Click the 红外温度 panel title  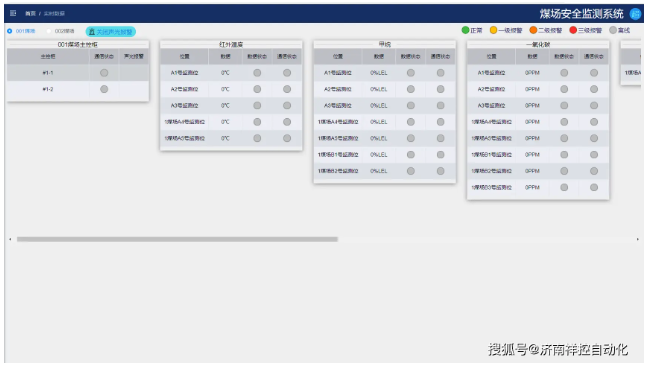231,44
